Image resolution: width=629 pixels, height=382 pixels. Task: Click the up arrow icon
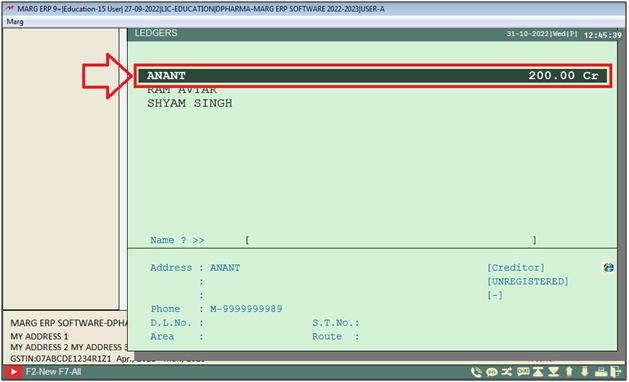[569, 372]
